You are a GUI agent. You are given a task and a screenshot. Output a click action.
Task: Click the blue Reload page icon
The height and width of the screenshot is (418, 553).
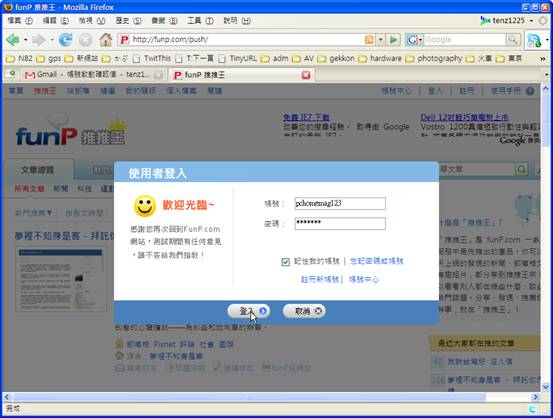point(65,40)
